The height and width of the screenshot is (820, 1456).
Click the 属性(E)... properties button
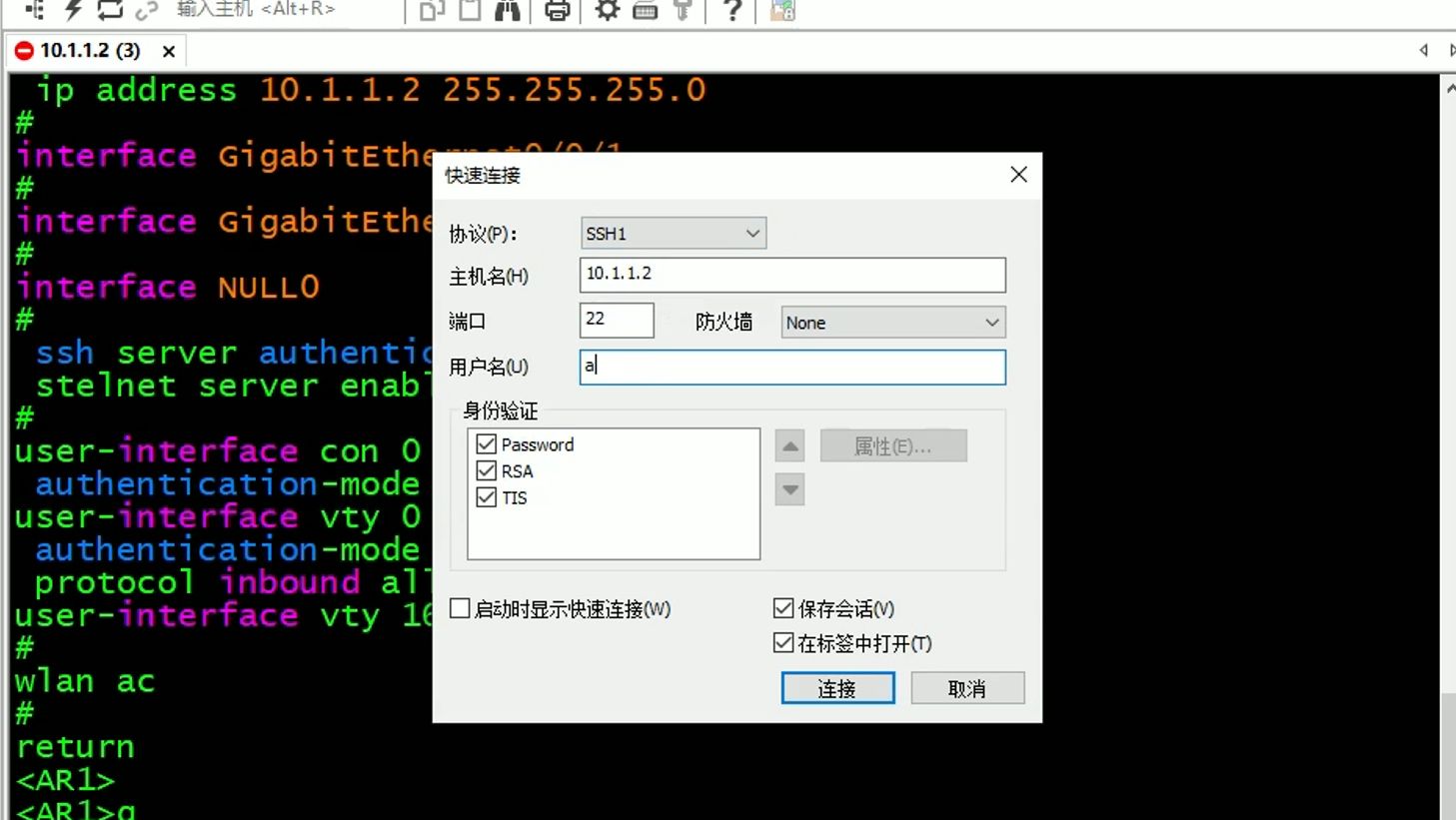coord(893,446)
